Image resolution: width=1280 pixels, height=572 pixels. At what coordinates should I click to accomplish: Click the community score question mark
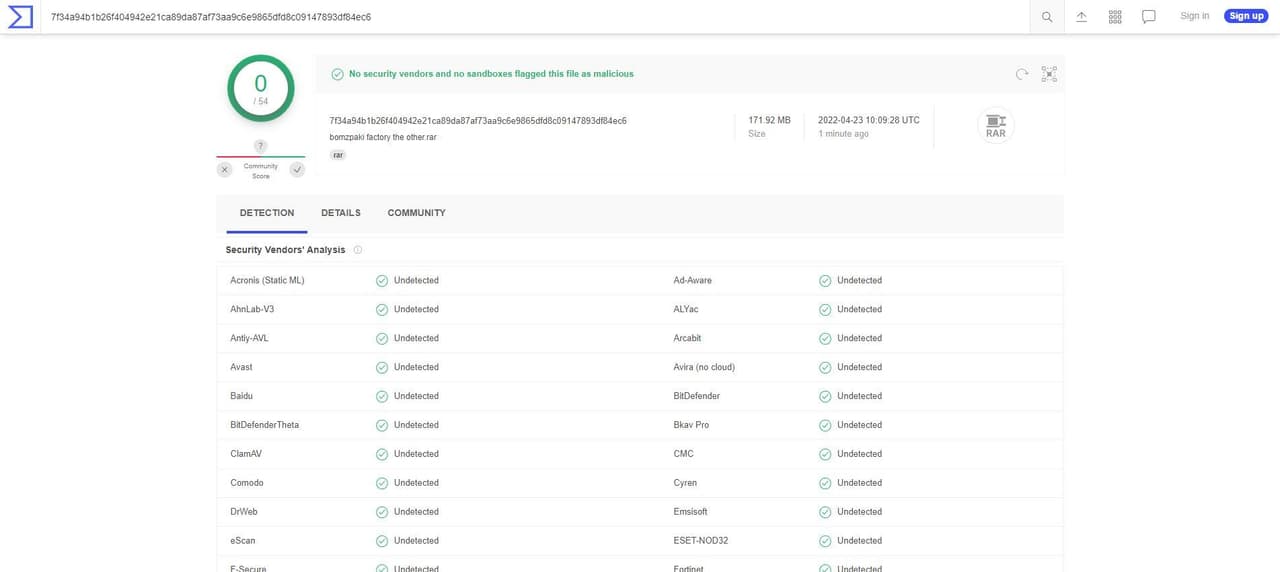tap(260, 146)
